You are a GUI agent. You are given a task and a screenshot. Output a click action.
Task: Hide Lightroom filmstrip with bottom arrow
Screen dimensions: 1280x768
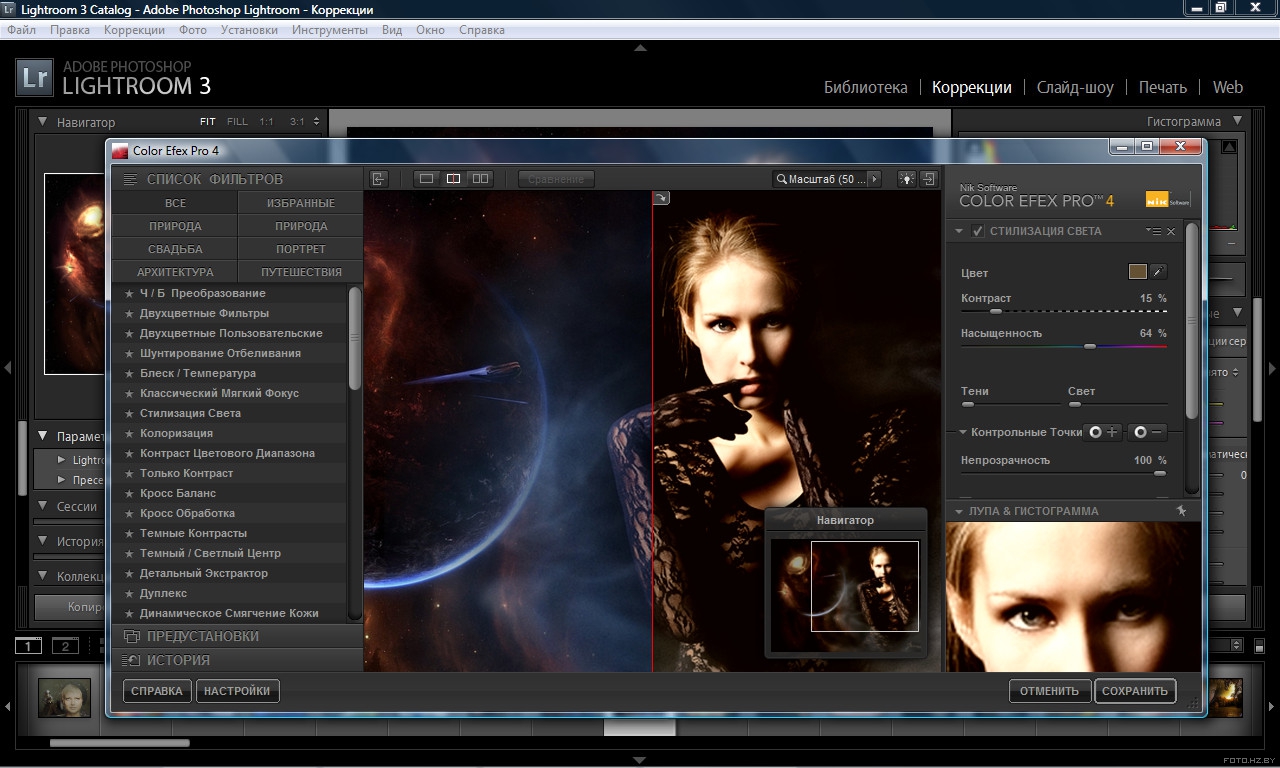[640, 760]
